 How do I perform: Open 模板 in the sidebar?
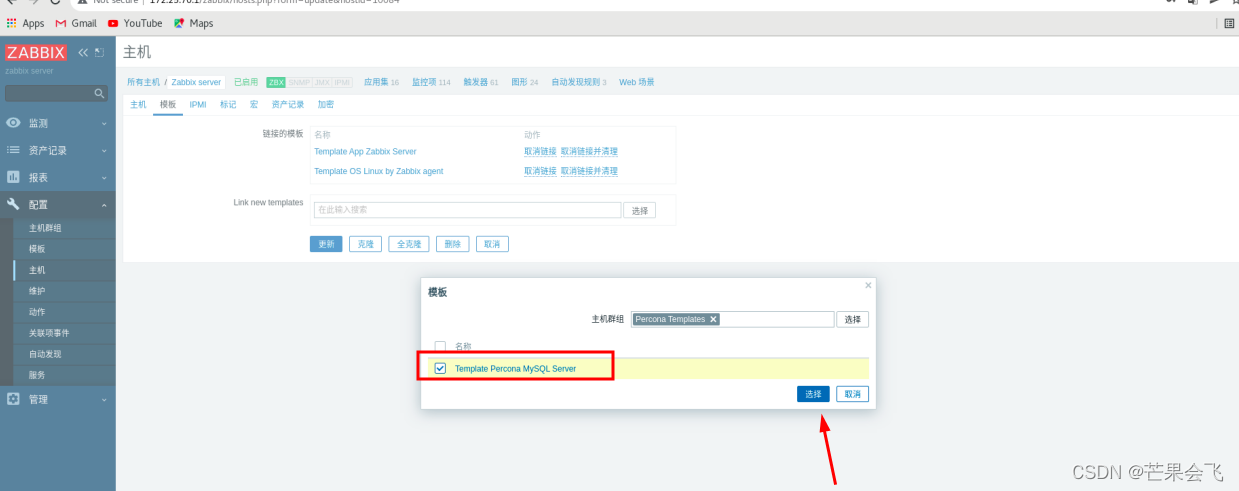pyautogui.click(x=37, y=249)
